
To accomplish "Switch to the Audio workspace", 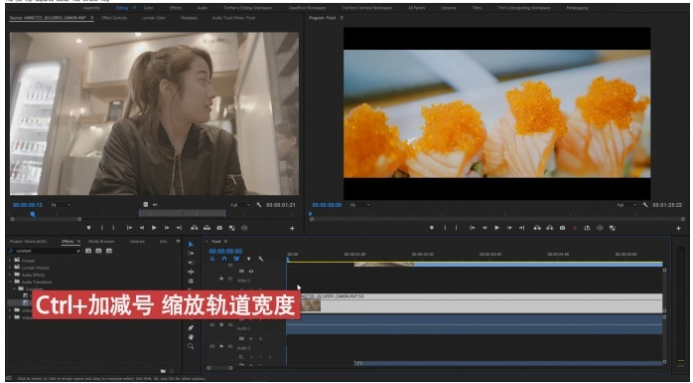I will click(x=202, y=8).
